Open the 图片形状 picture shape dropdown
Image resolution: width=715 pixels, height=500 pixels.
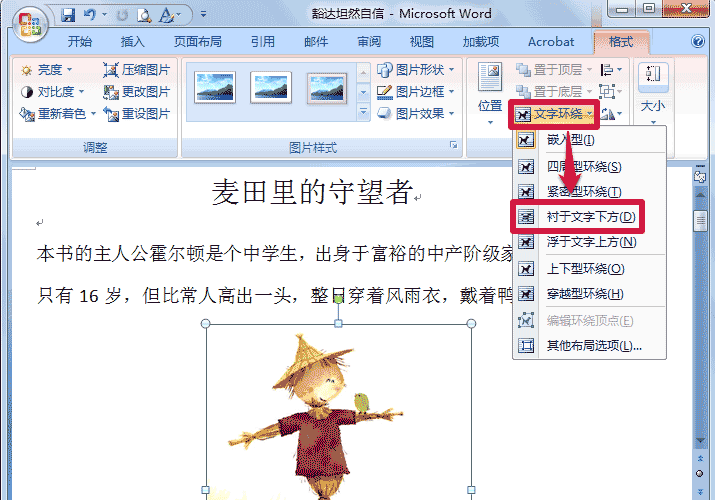(415, 70)
